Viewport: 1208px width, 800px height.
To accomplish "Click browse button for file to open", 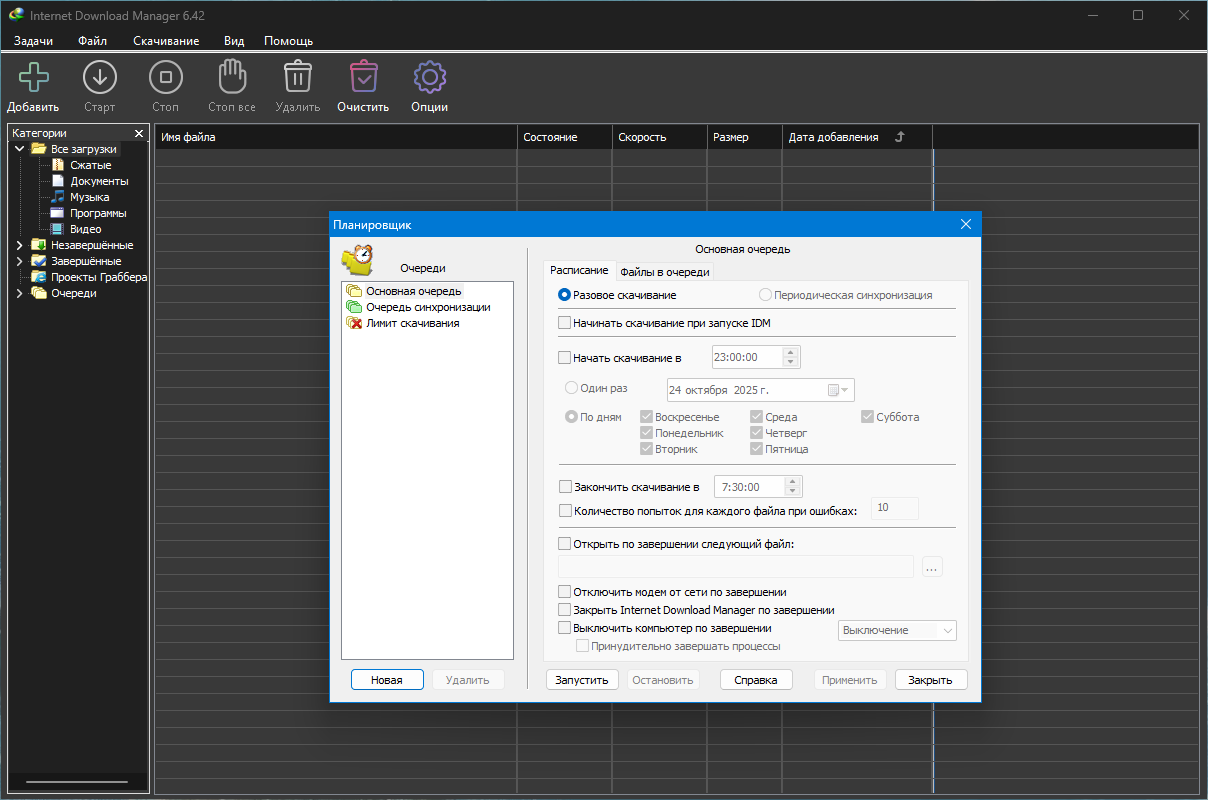I will (931, 567).
